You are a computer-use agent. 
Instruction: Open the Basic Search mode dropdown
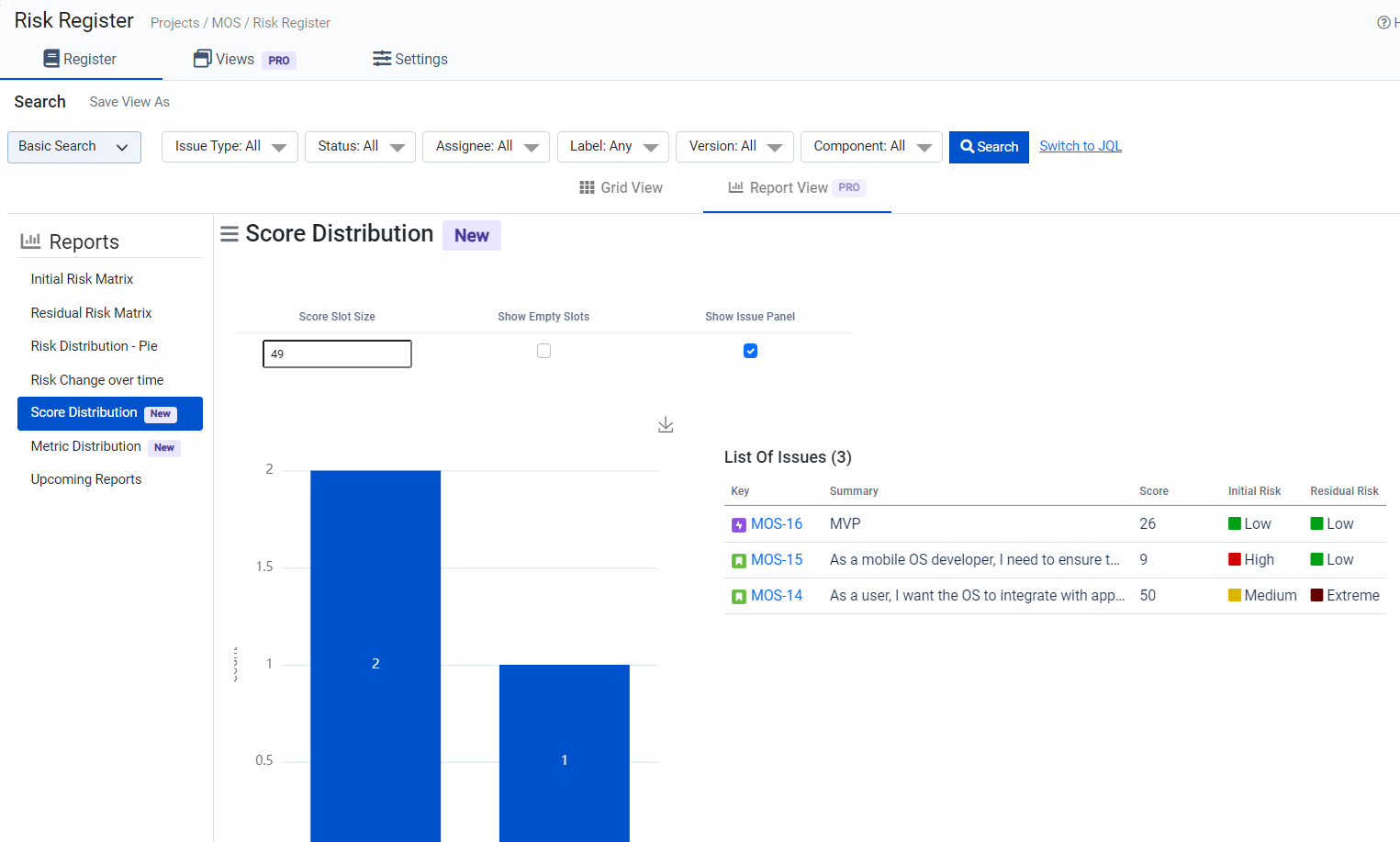pos(74,147)
